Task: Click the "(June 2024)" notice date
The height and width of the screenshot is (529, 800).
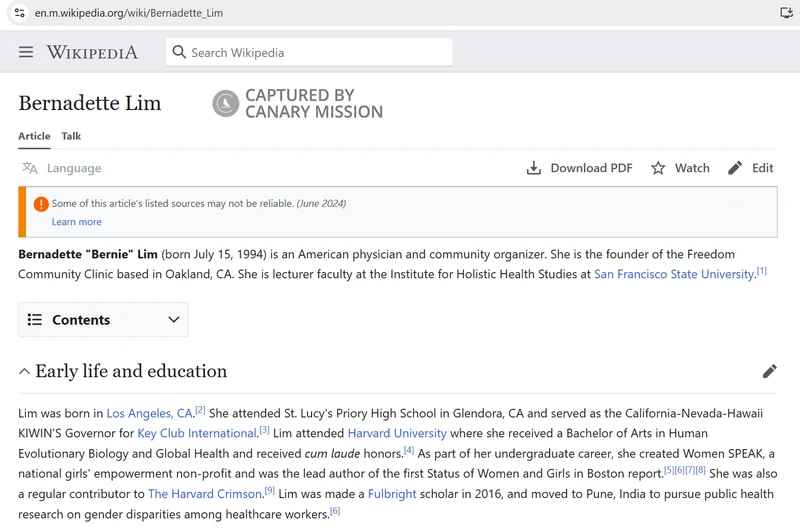Action: click(x=321, y=204)
